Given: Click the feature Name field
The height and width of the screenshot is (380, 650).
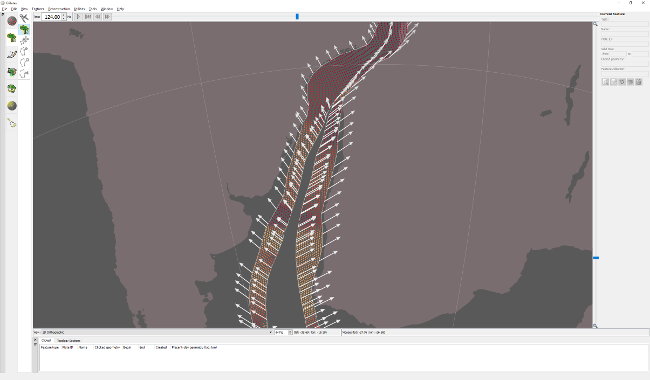Looking at the screenshot, I should (x=624, y=34).
